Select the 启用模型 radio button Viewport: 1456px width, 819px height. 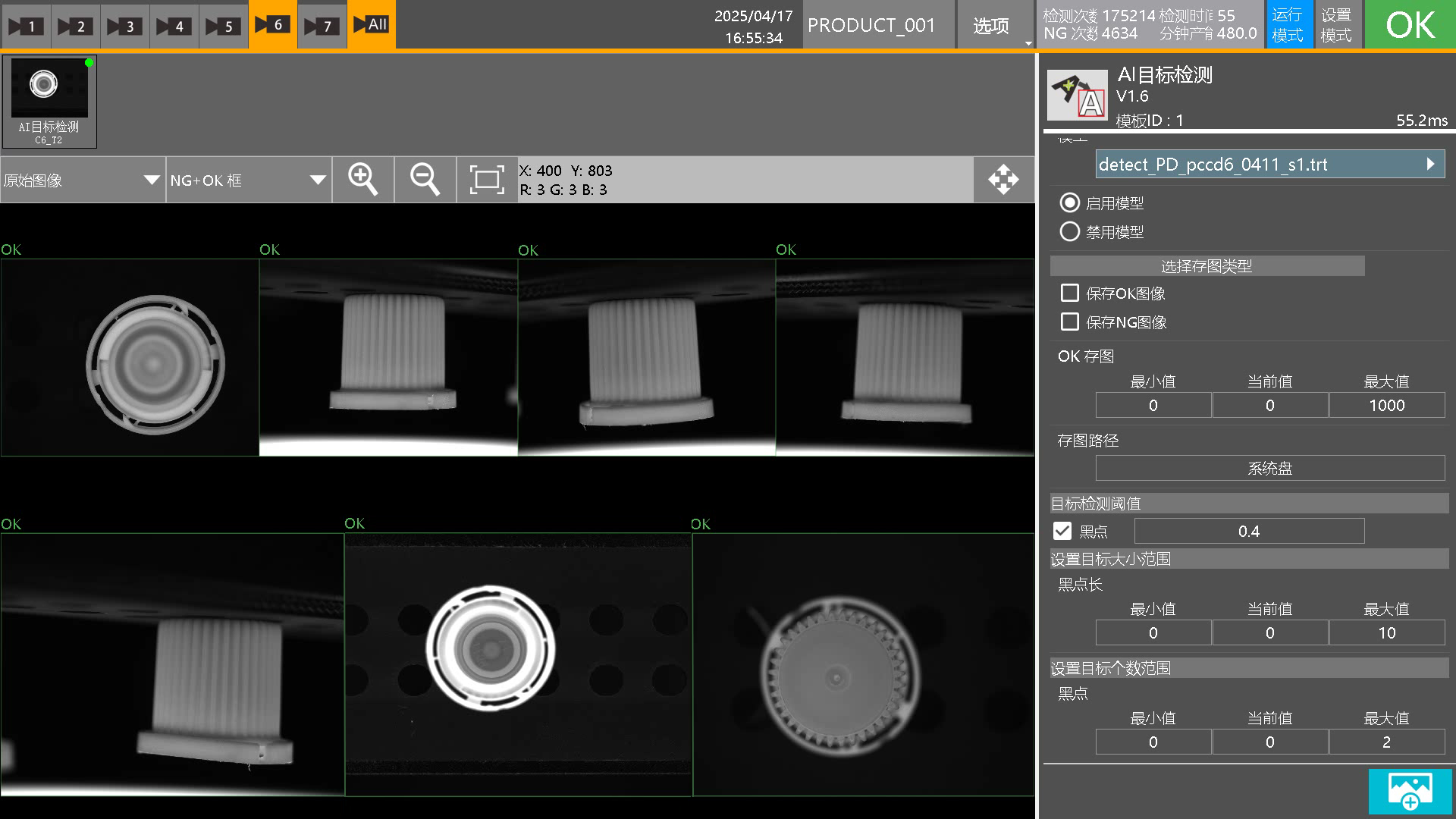(1069, 203)
